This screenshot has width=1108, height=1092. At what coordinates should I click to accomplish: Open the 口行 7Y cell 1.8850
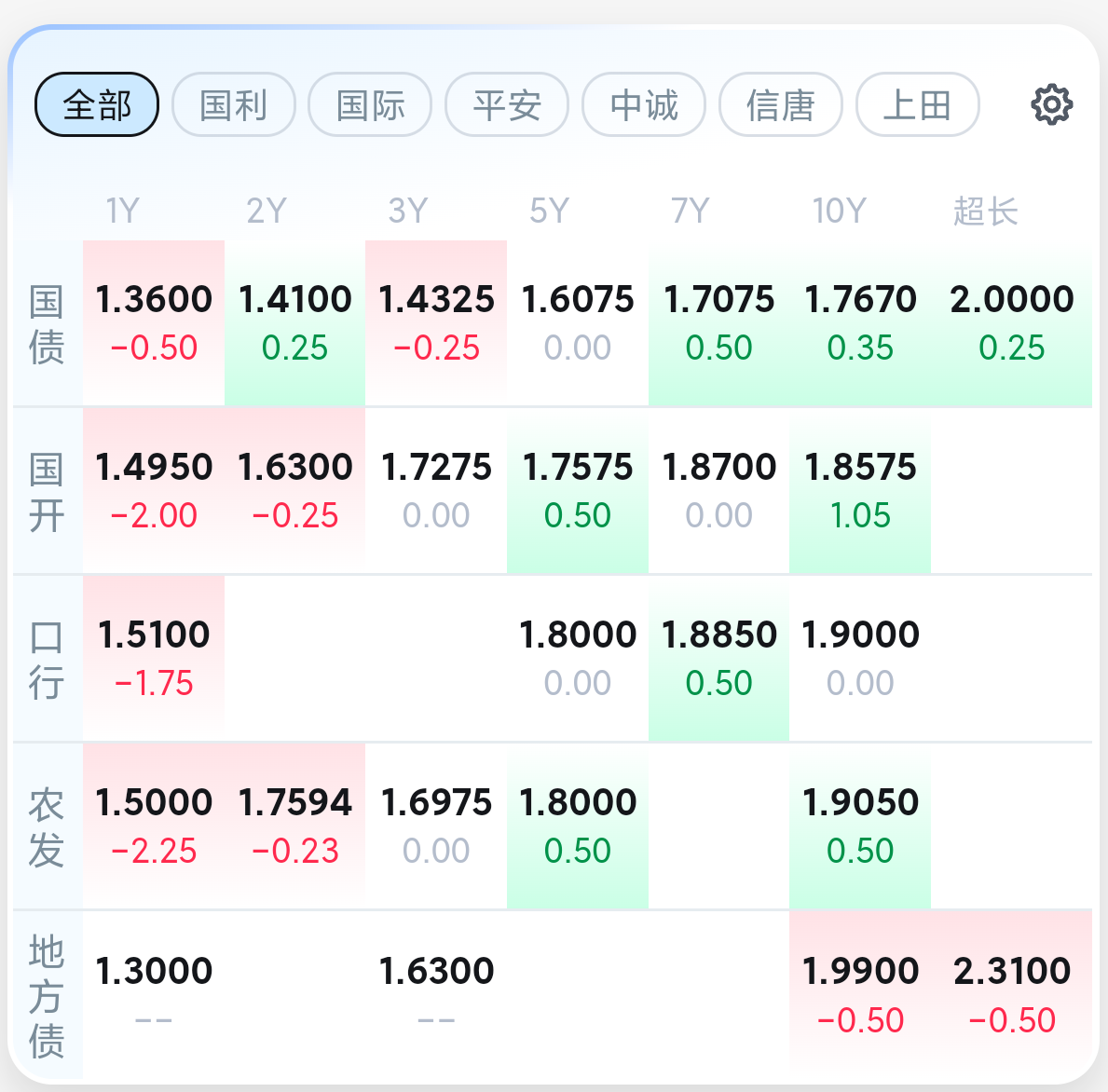(x=718, y=659)
